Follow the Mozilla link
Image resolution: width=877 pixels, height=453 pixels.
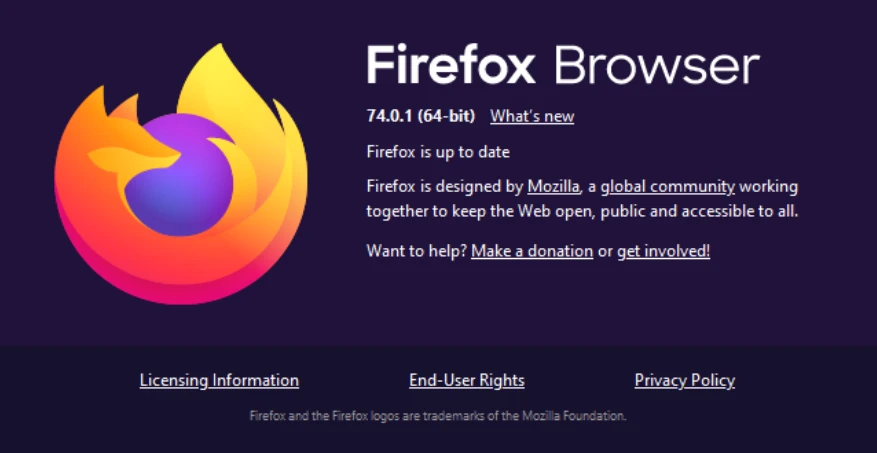[x=553, y=186]
